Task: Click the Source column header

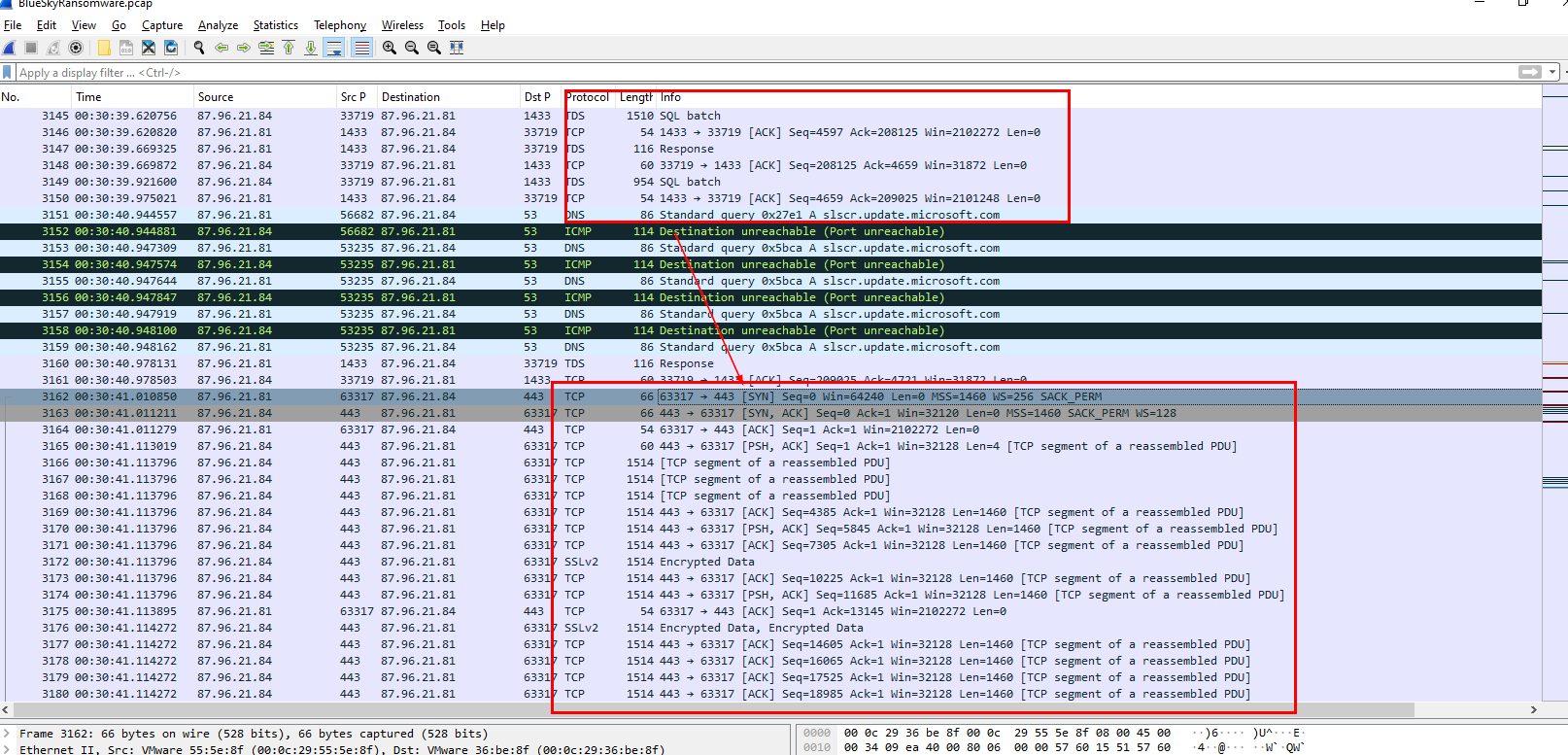Action: (216, 97)
